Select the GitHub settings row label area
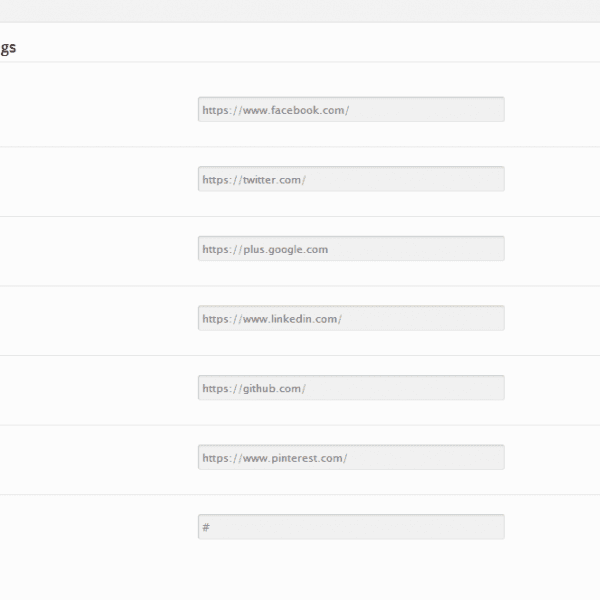Viewport: 600px width, 600px height. pos(99,388)
